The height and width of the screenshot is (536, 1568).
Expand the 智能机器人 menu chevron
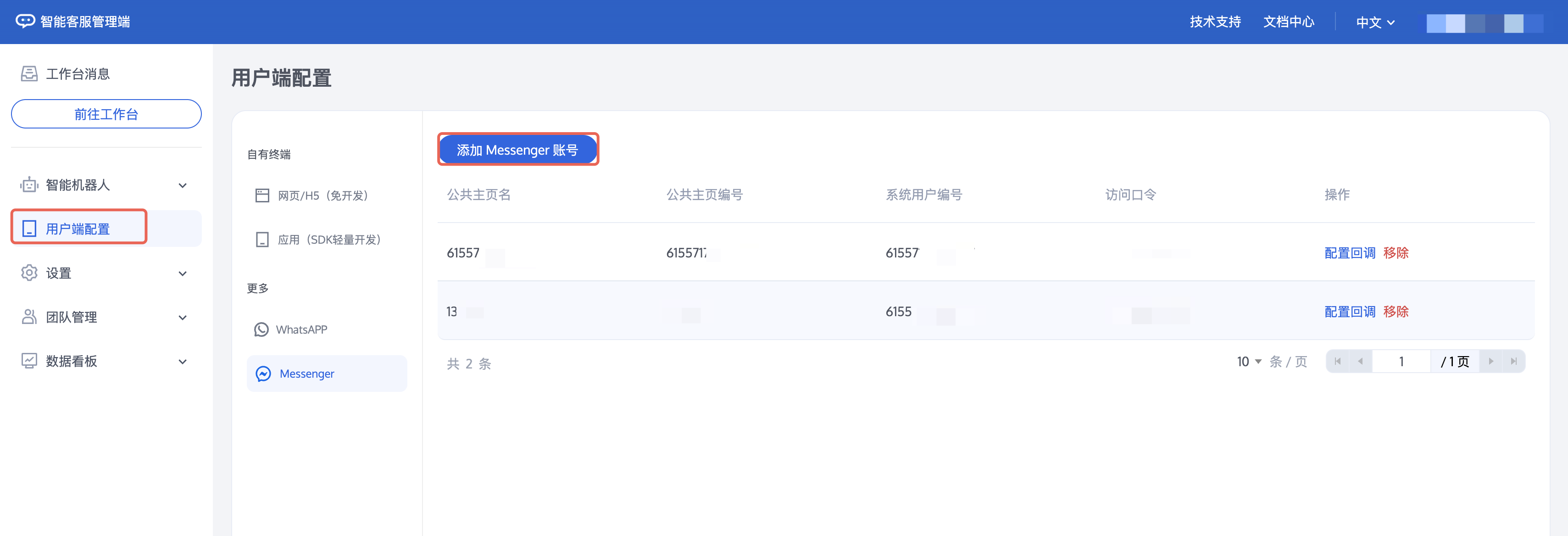click(182, 185)
